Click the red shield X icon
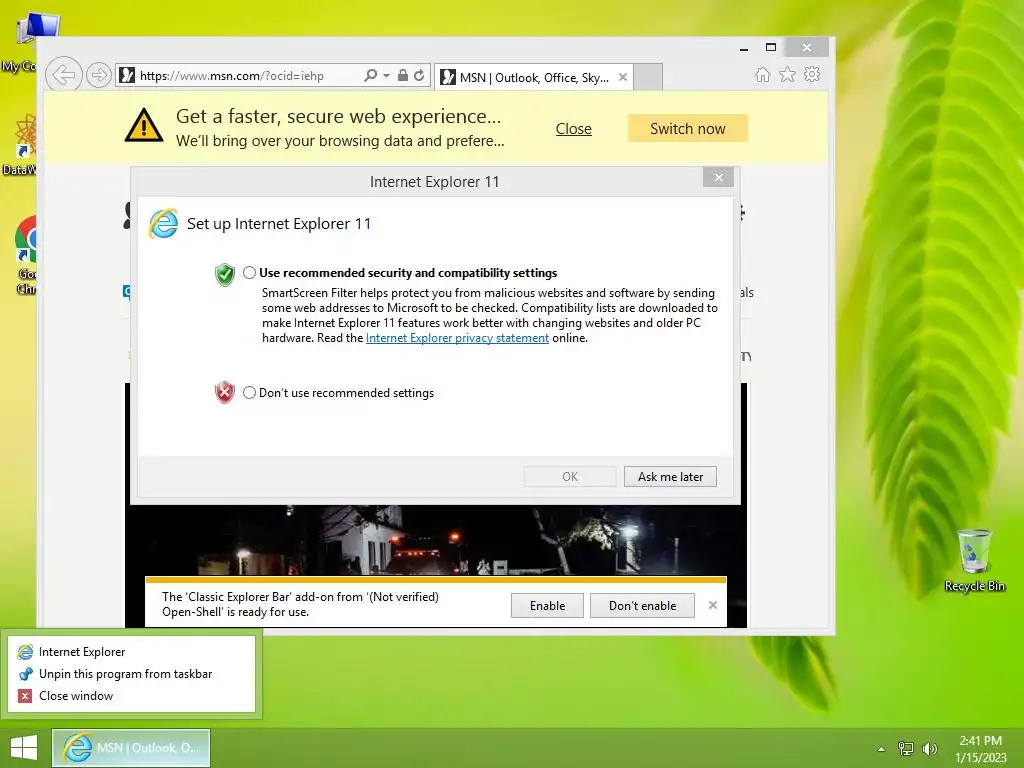1024x768 pixels. (225, 392)
